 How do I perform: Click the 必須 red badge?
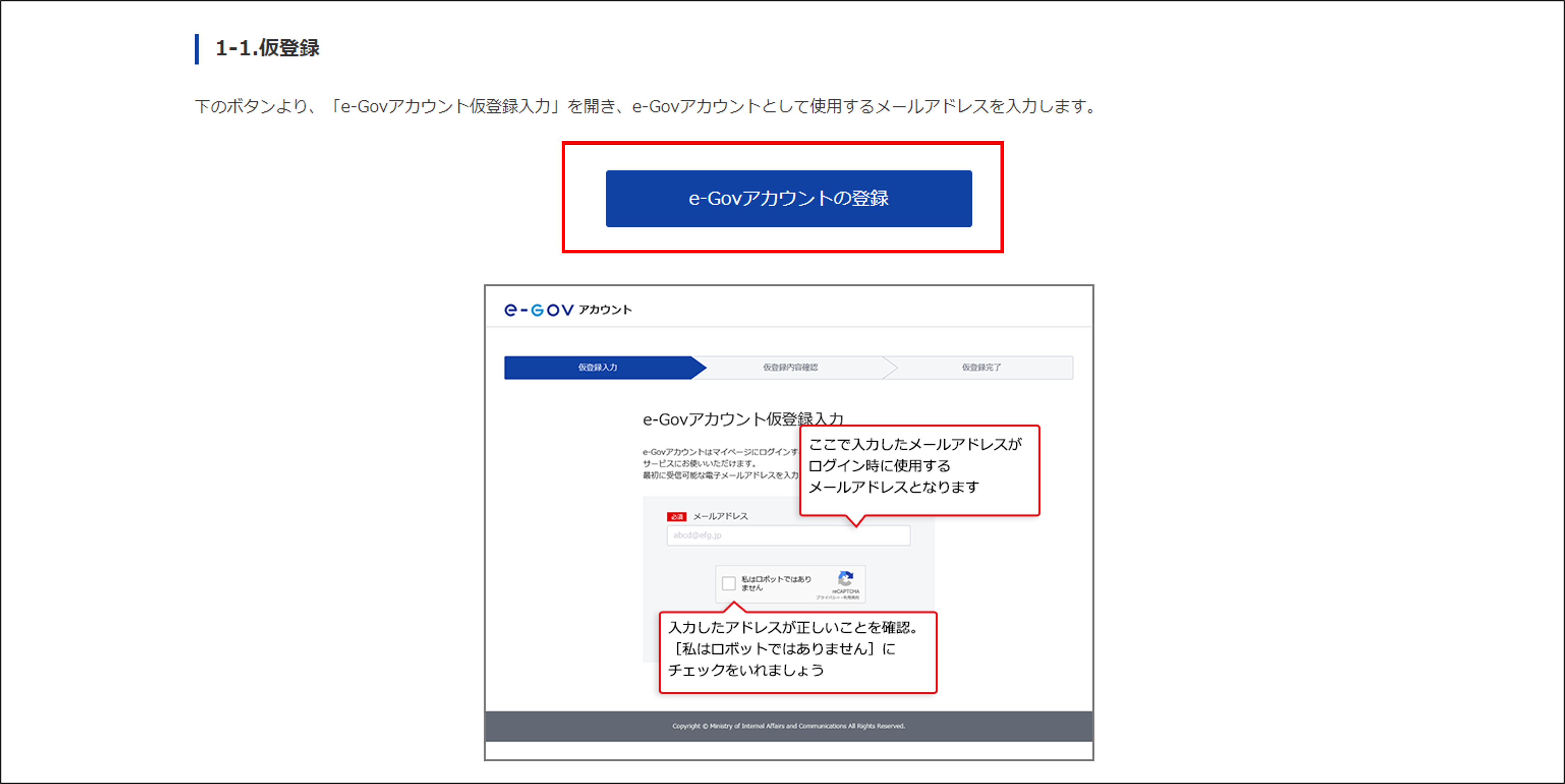[x=677, y=517]
